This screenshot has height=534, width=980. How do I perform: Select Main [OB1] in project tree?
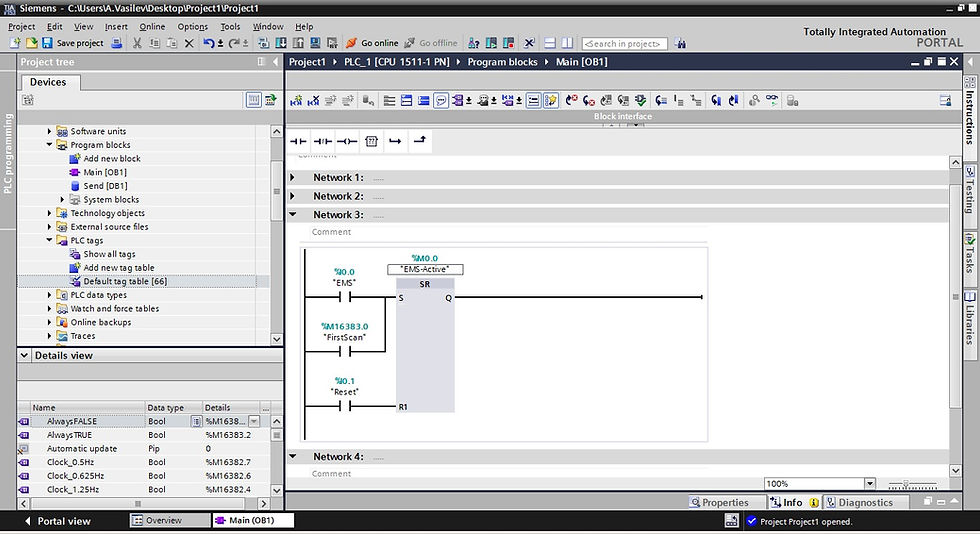(105, 172)
